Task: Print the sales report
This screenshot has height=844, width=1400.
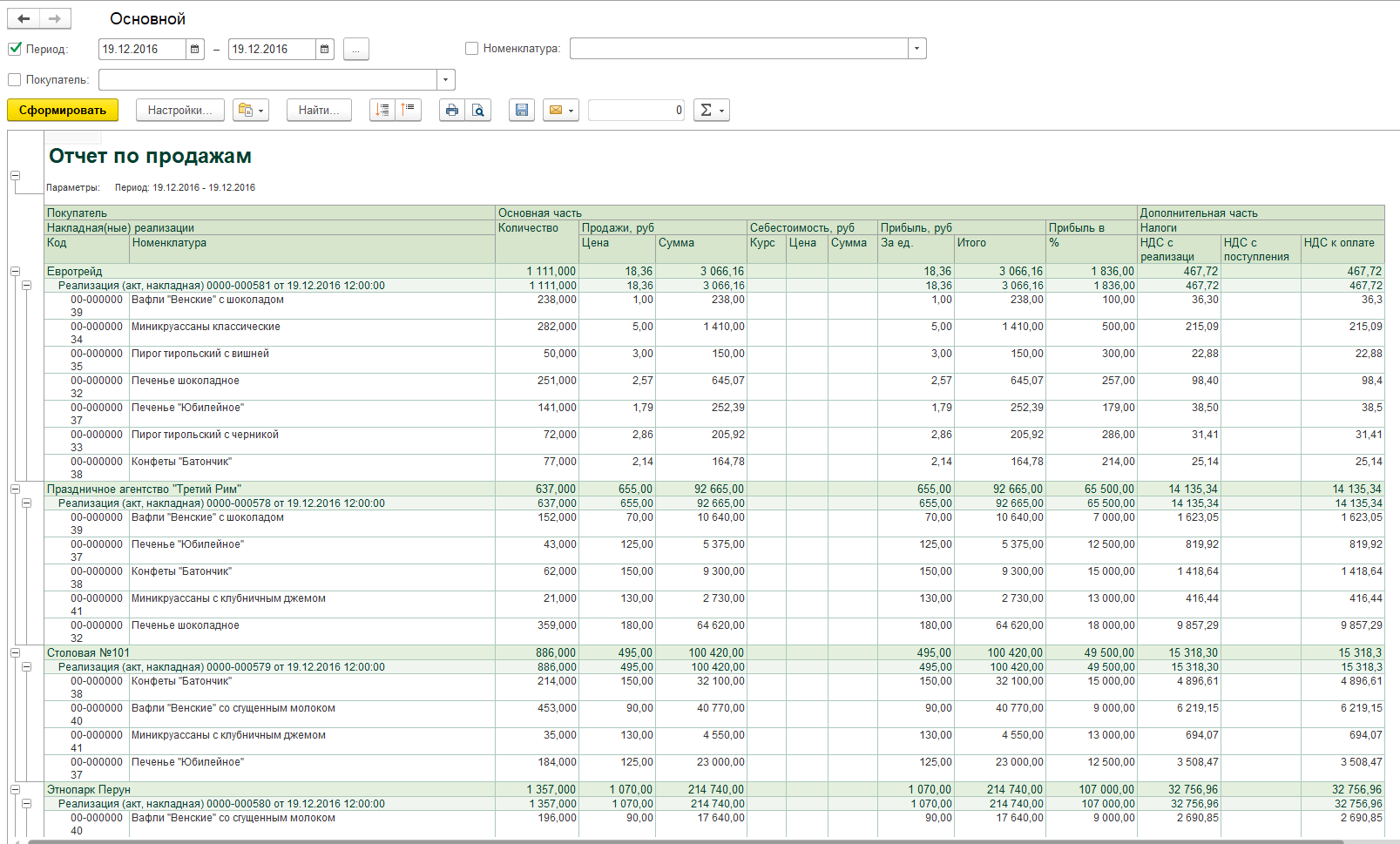Action: coord(451,110)
